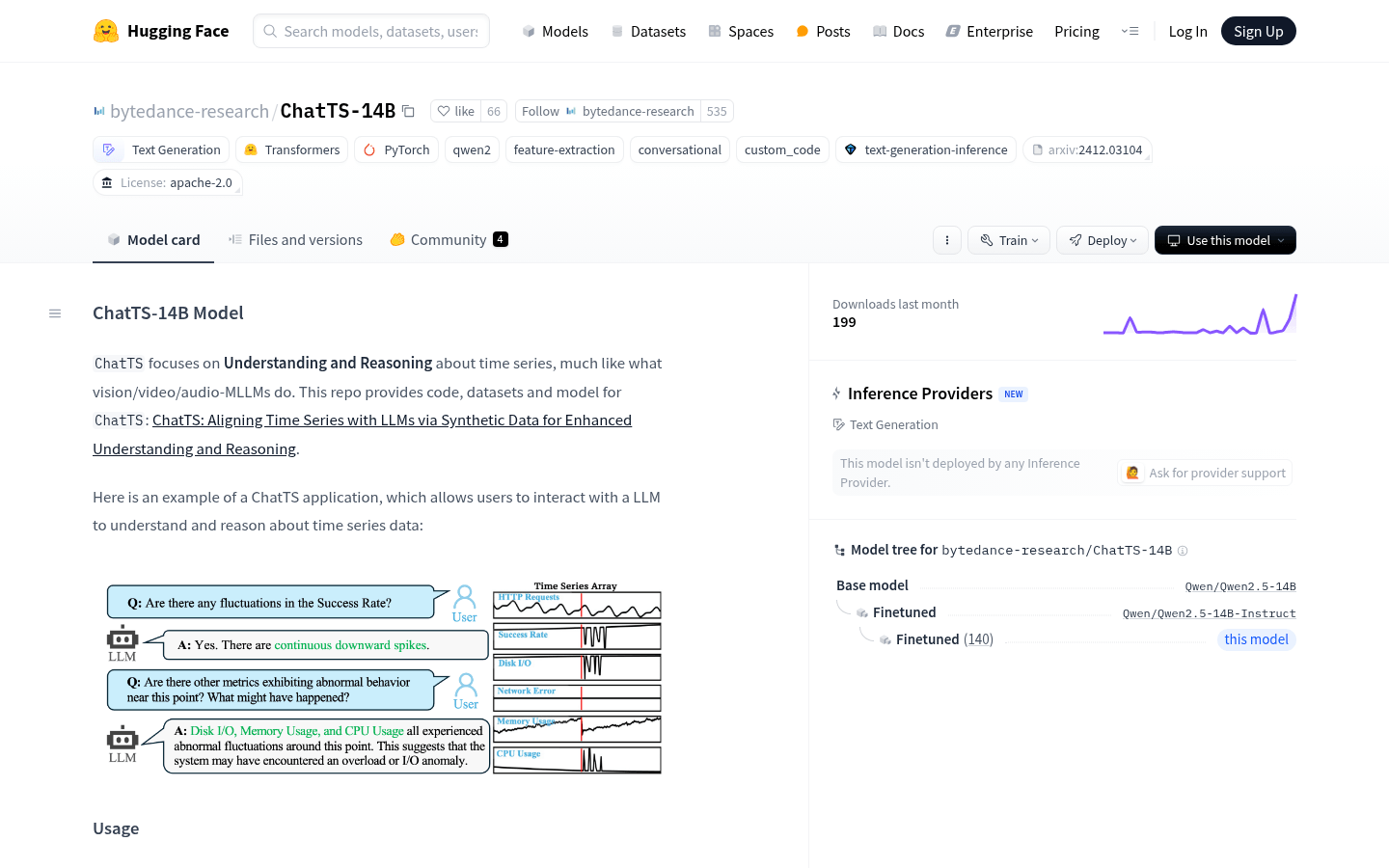Expand the Train dropdown

[1009, 240]
